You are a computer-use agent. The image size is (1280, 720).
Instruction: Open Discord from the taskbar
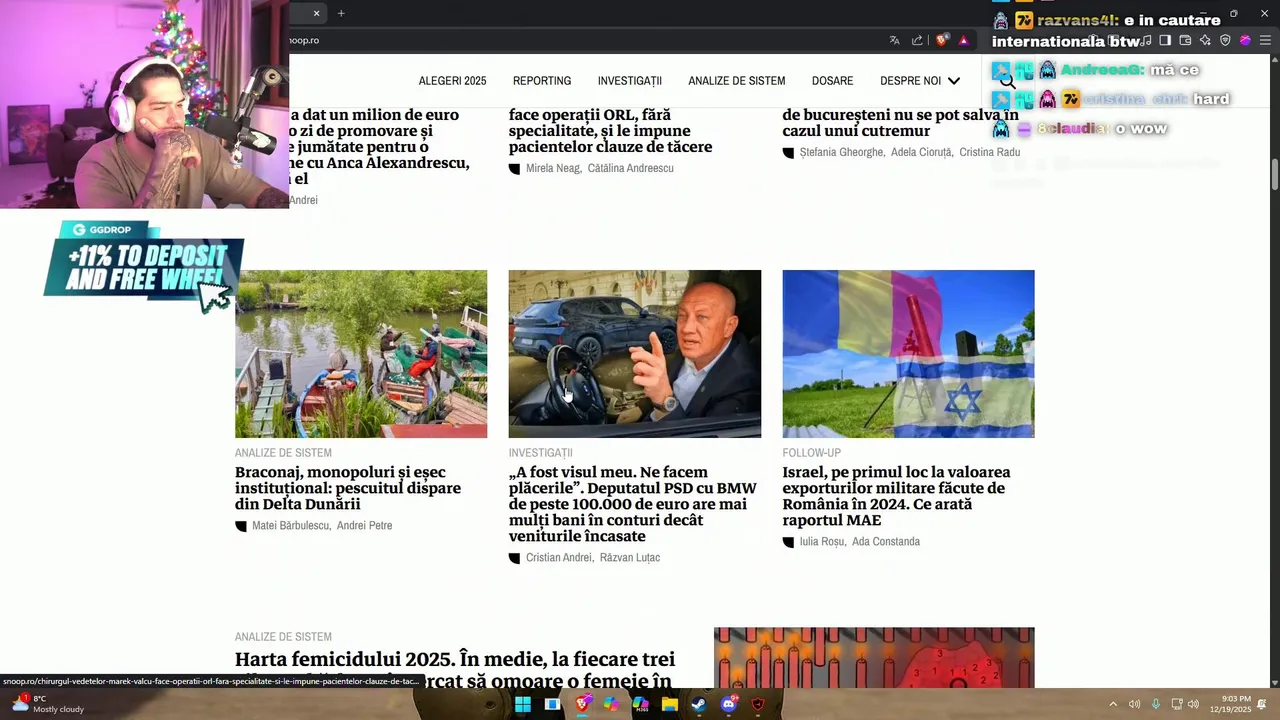728,704
